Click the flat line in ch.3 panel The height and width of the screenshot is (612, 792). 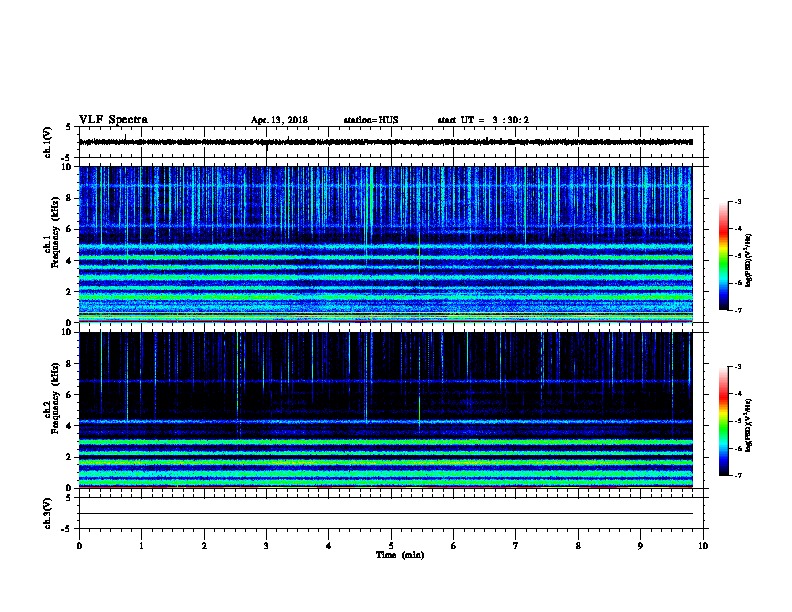click(x=386, y=514)
